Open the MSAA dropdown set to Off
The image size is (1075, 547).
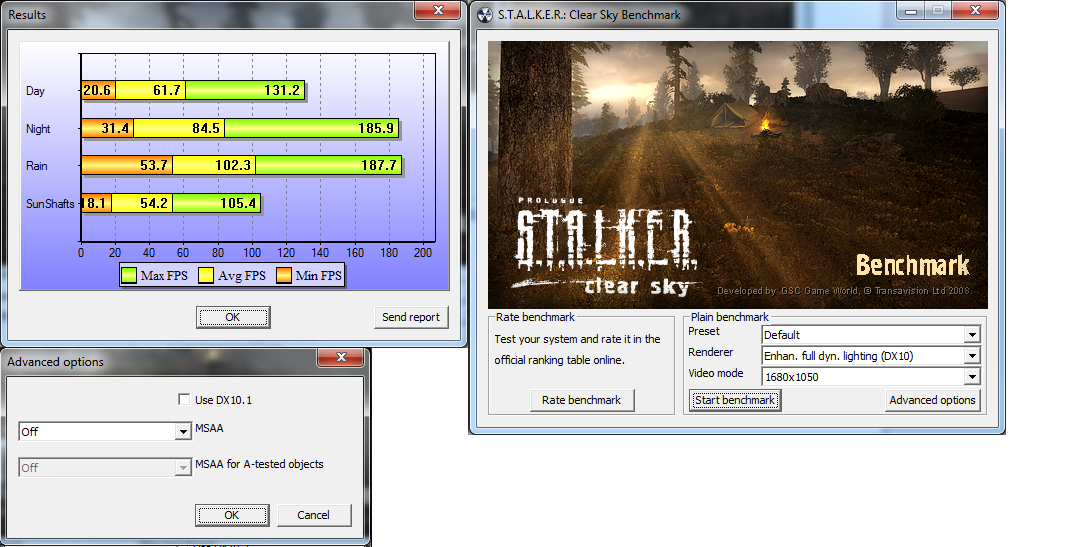click(105, 431)
